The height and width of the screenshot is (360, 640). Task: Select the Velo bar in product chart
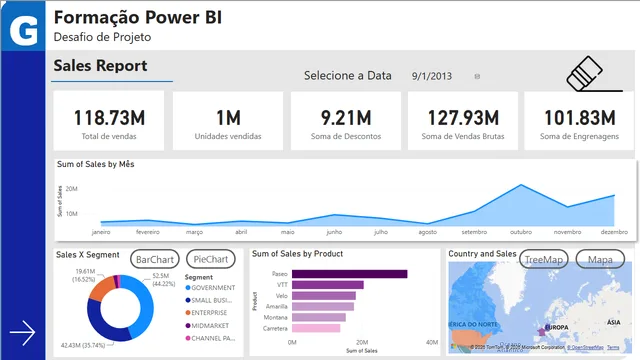tap(324, 296)
